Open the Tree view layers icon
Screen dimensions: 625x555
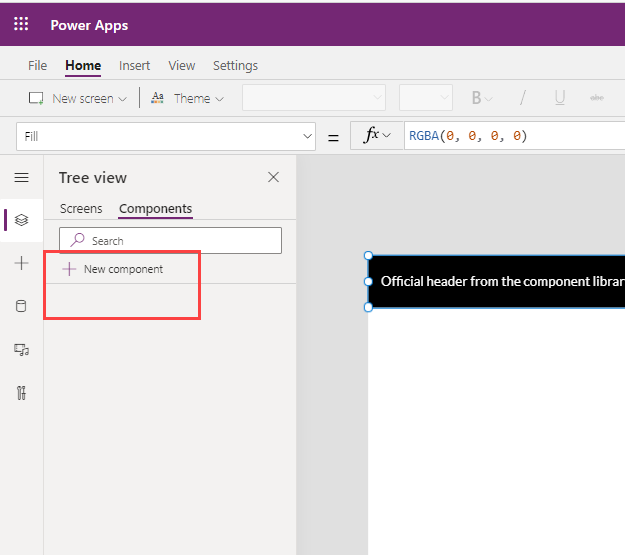point(21,220)
